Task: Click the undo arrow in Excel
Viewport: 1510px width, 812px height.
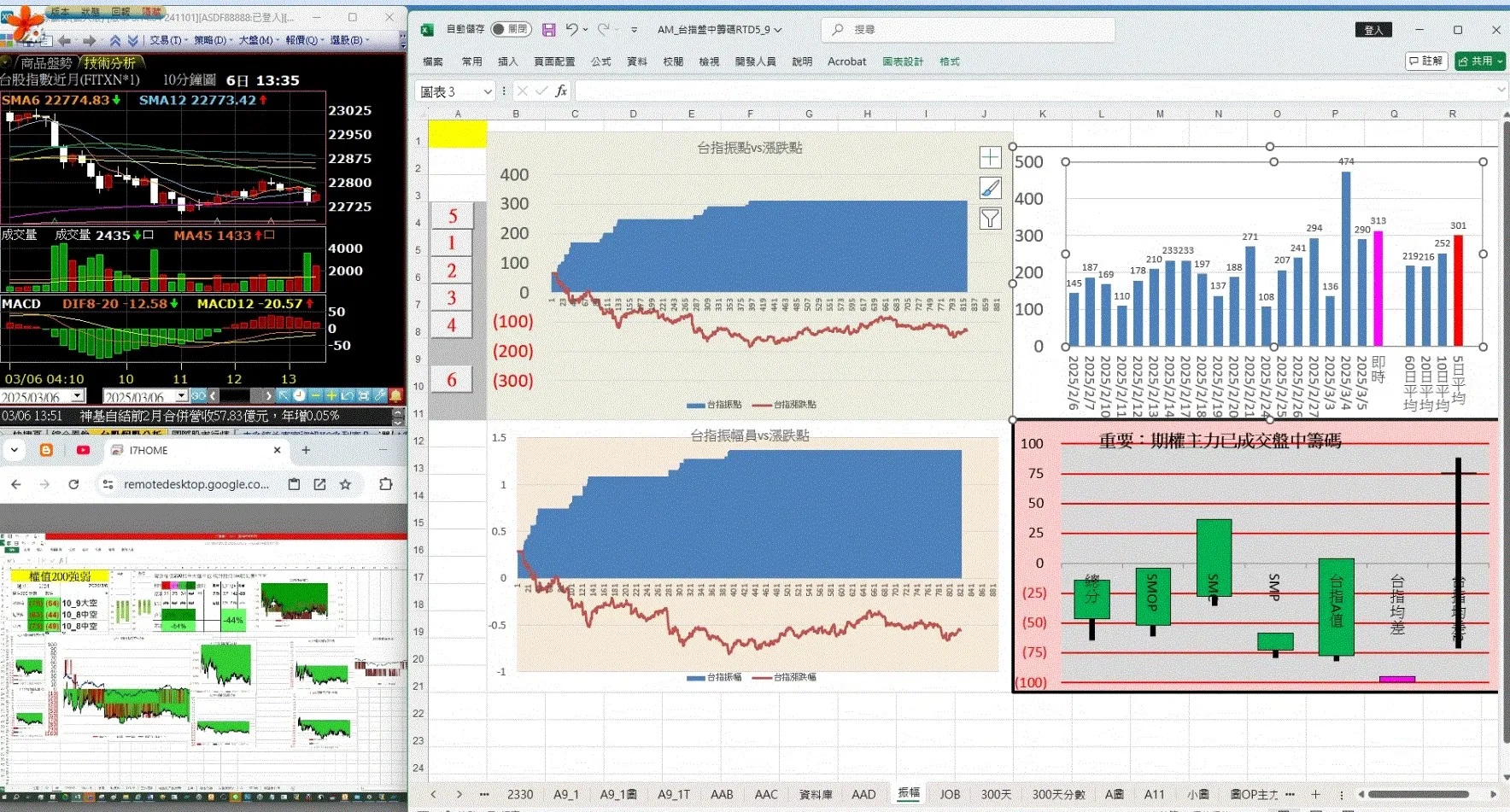Action: 571,30
